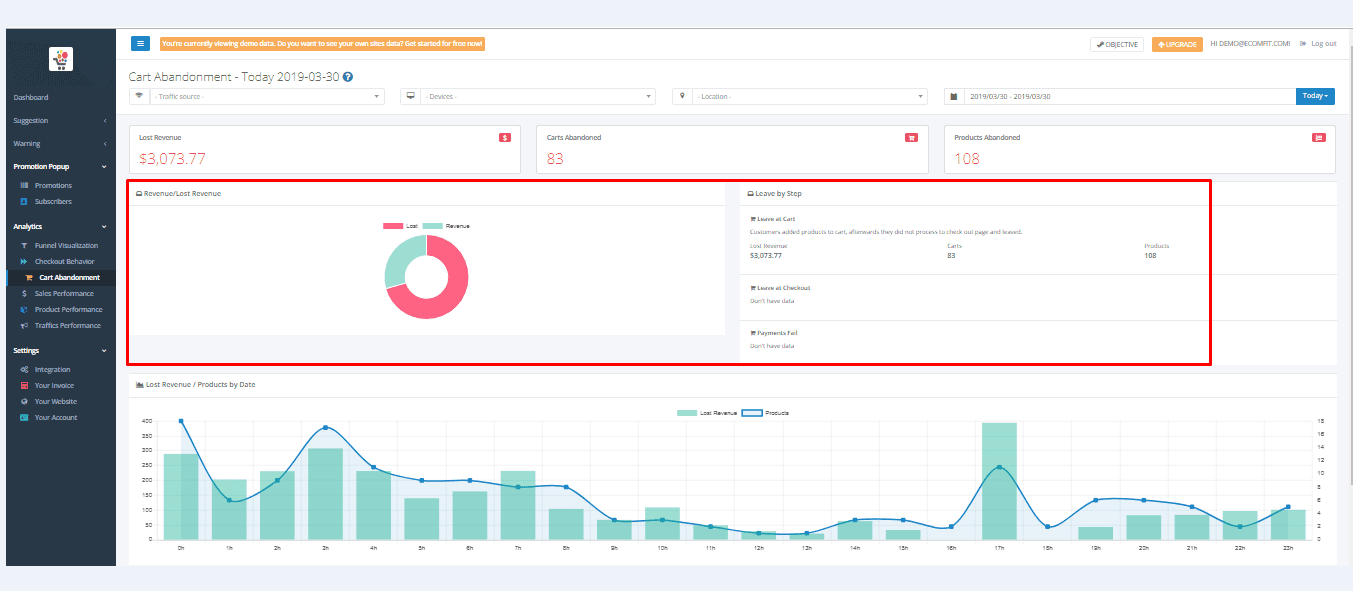This screenshot has height=591, width=1353.
Task: Open Funnel Visualization in the sidebar
Action: tap(66, 245)
